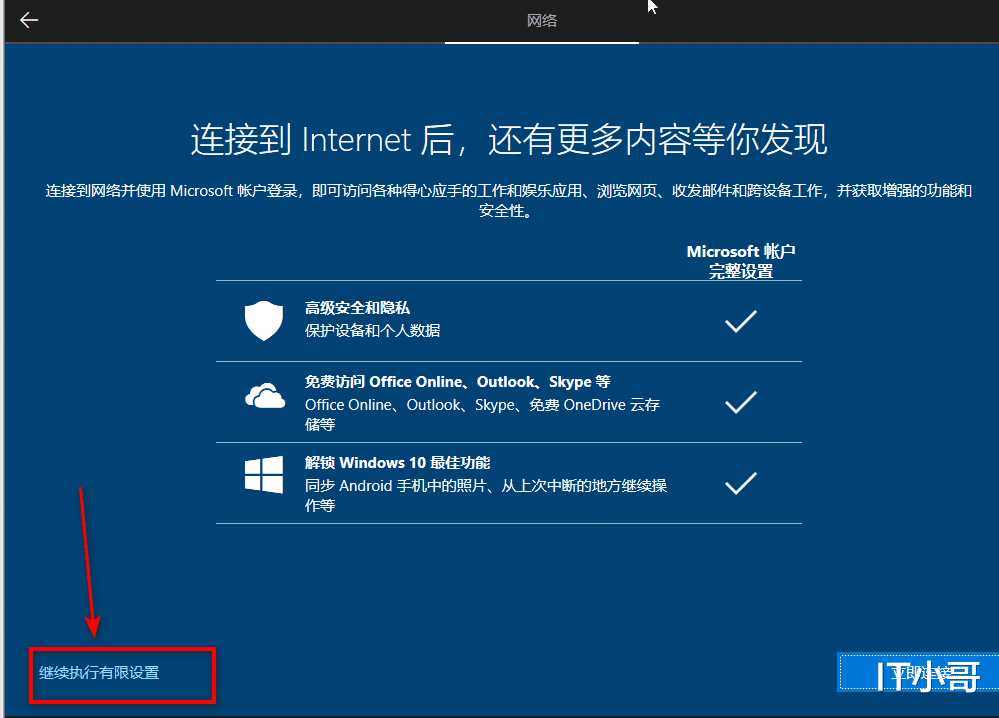The width and height of the screenshot is (999, 718).
Task: Click the shield security icon
Action: (x=264, y=320)
